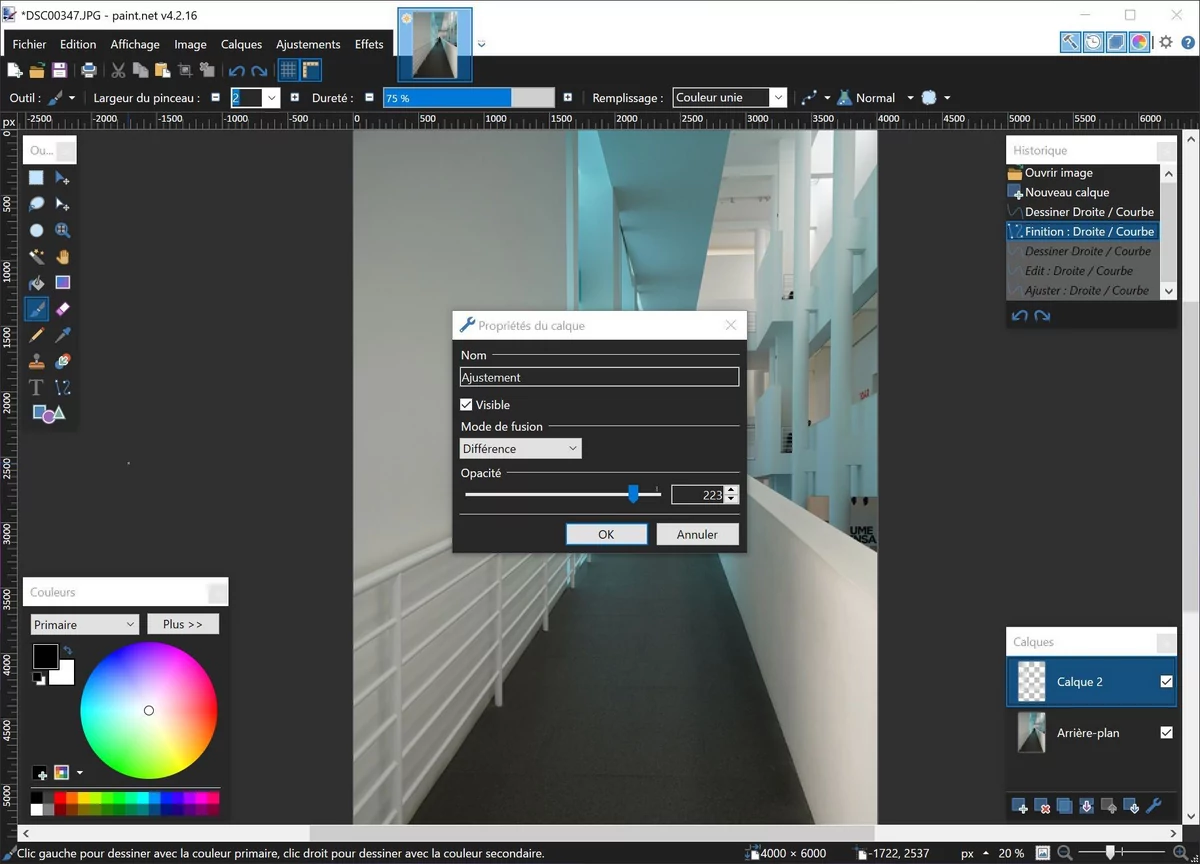
Task: Select the Lasso Select tool
Action: point(36,204)
